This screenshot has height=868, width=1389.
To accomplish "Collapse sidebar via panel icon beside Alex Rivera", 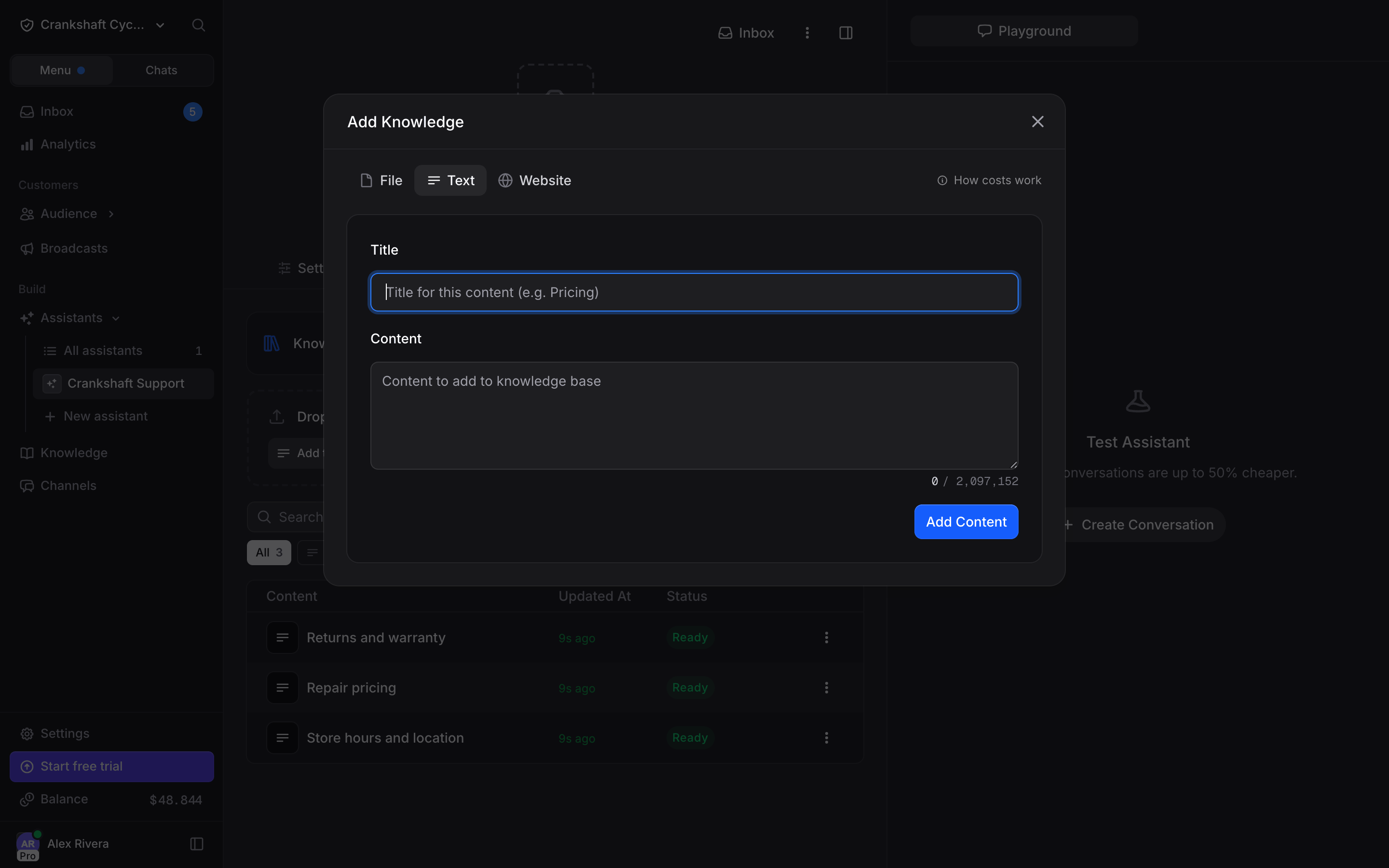I will click(x=197, y=843).
